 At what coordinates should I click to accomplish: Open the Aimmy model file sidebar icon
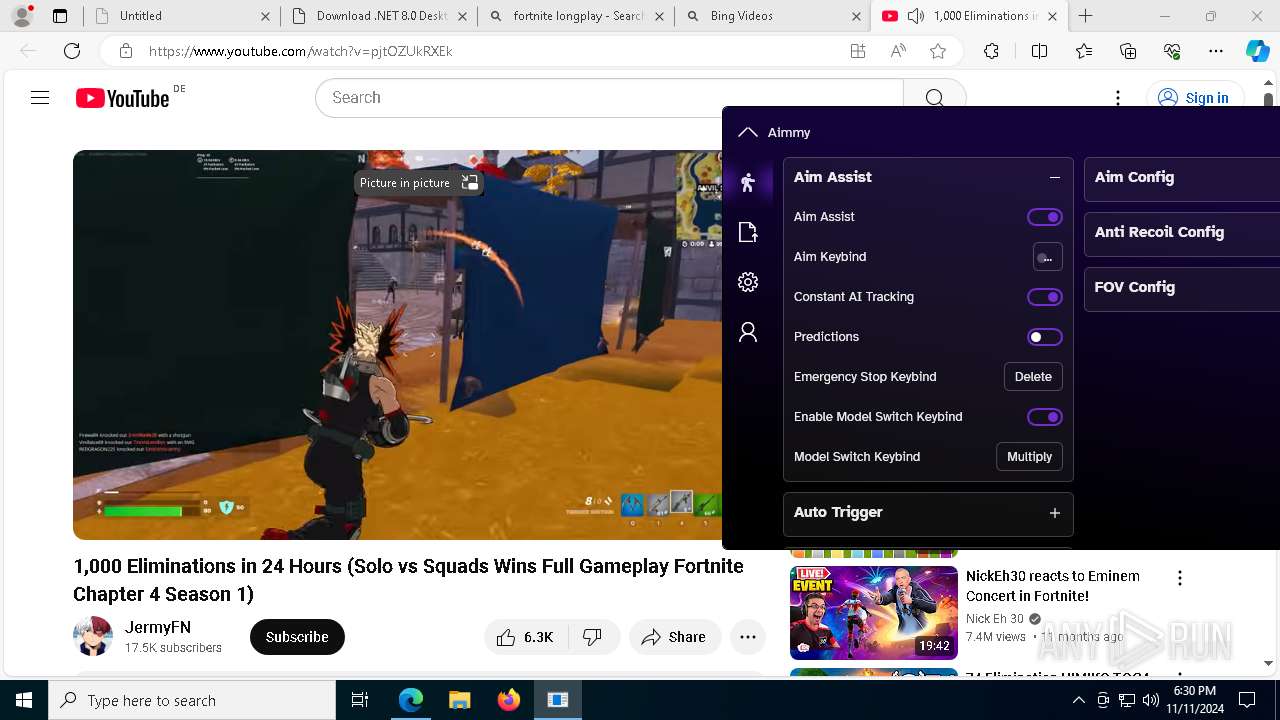pos(748,232)
